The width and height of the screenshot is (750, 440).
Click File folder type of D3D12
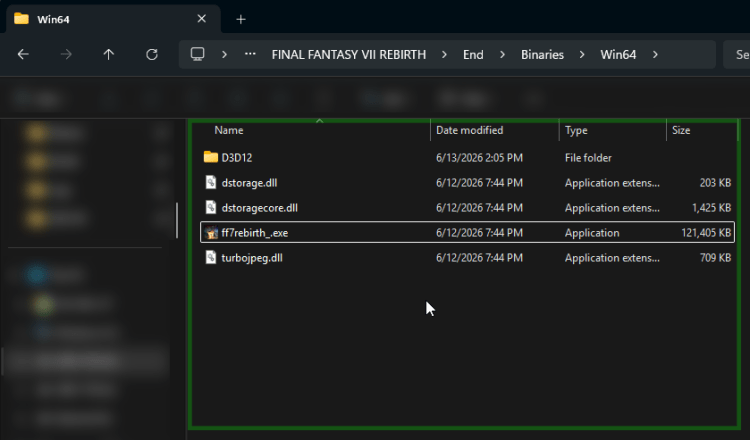[x=588, y=158]
